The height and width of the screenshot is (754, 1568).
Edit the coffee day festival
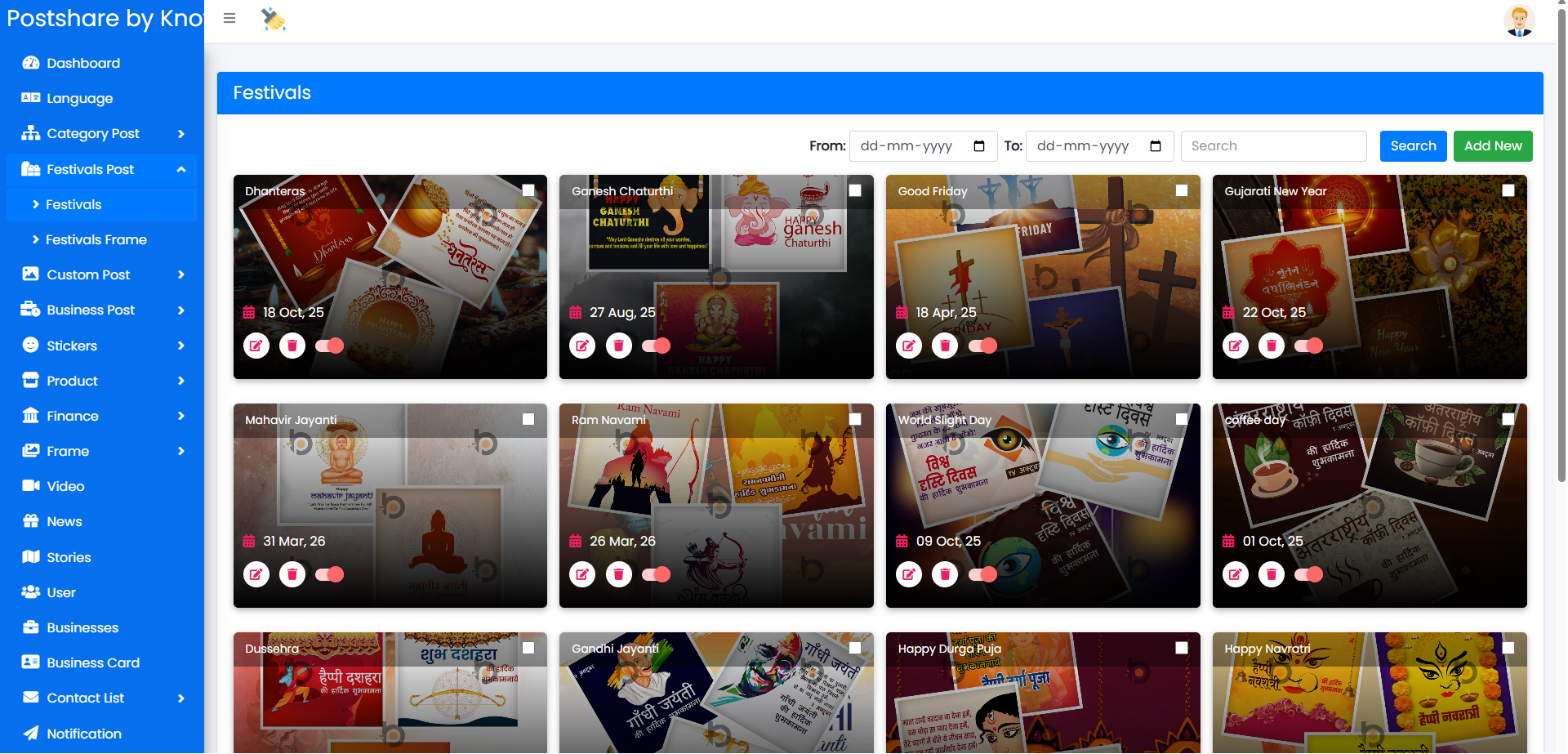click(x=1236, y=574)
